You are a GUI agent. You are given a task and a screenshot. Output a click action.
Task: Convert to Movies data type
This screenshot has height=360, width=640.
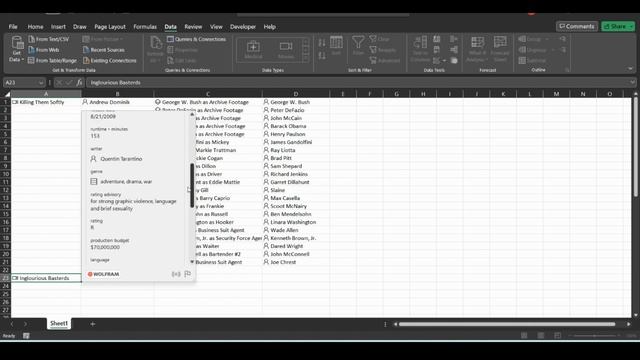point(286,49)
